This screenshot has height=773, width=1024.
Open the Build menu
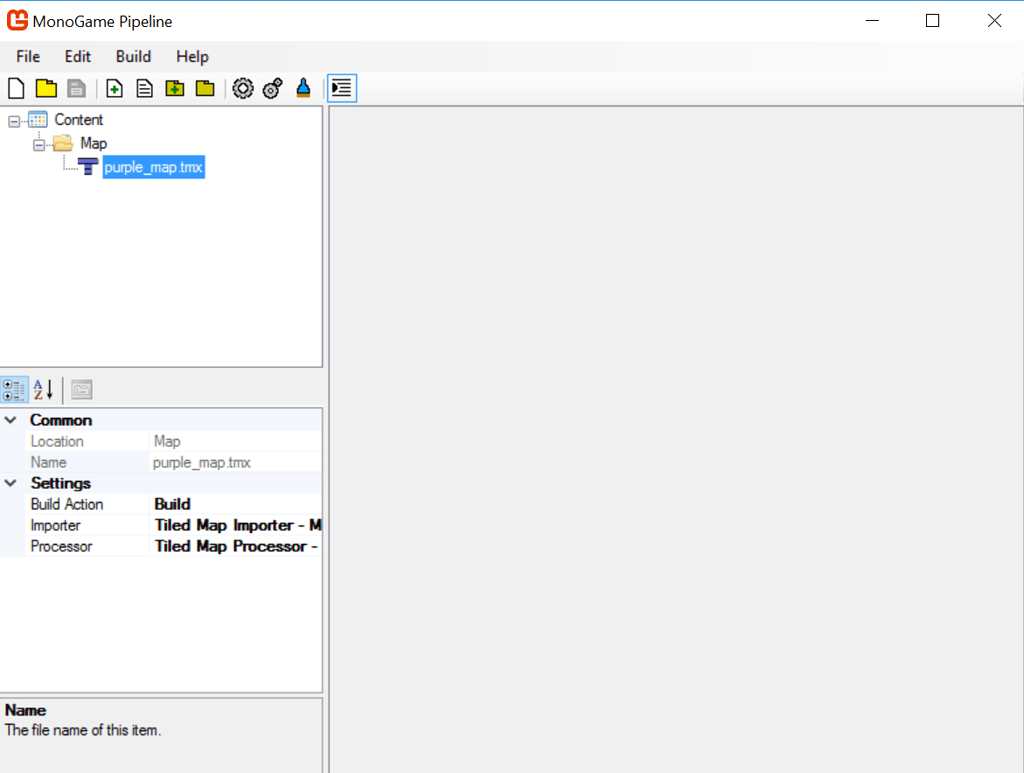coord(133,57)
